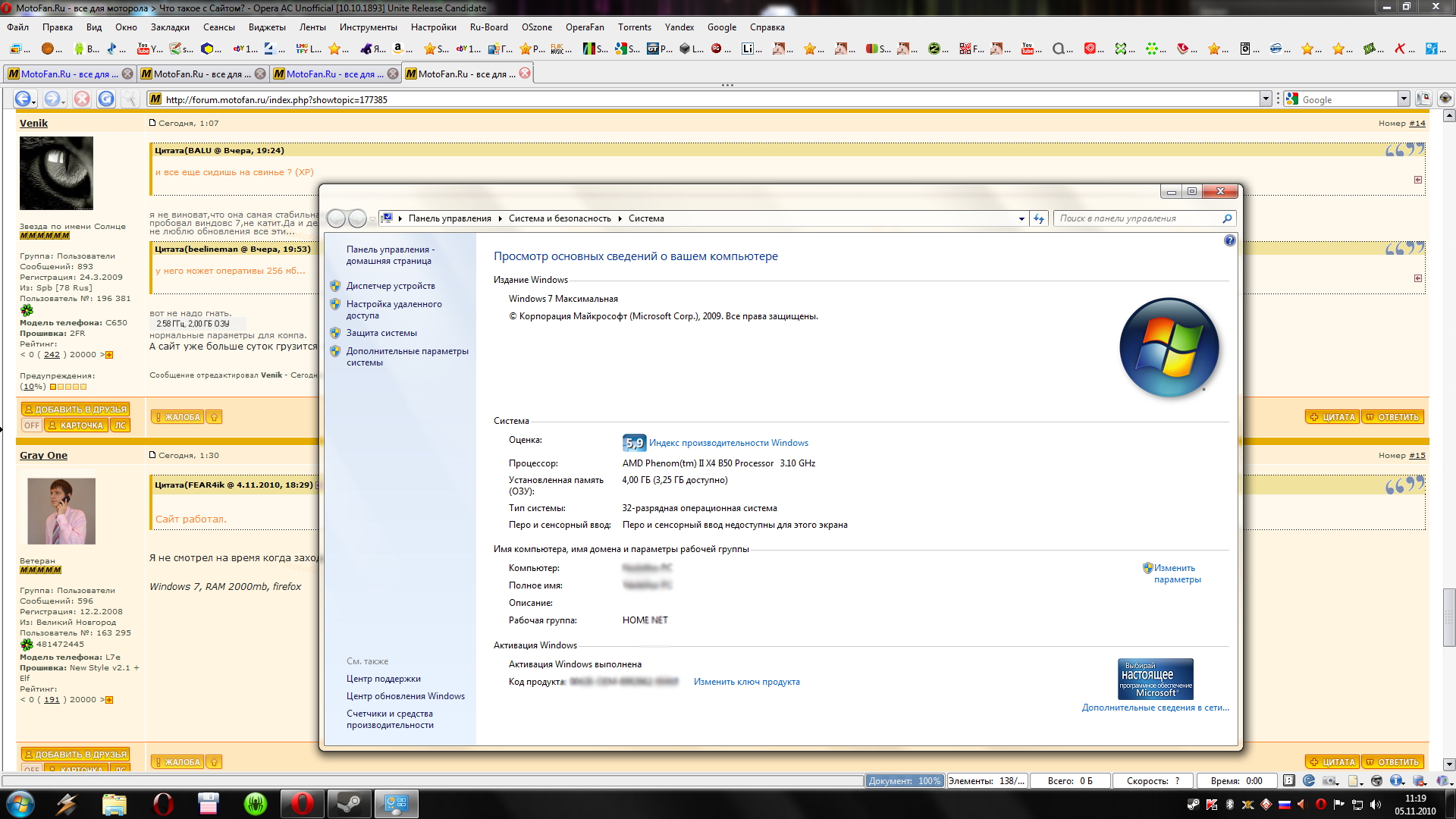Click the page vertical scrollbar thumb

pyautogui.click(x=1448, y=616)
